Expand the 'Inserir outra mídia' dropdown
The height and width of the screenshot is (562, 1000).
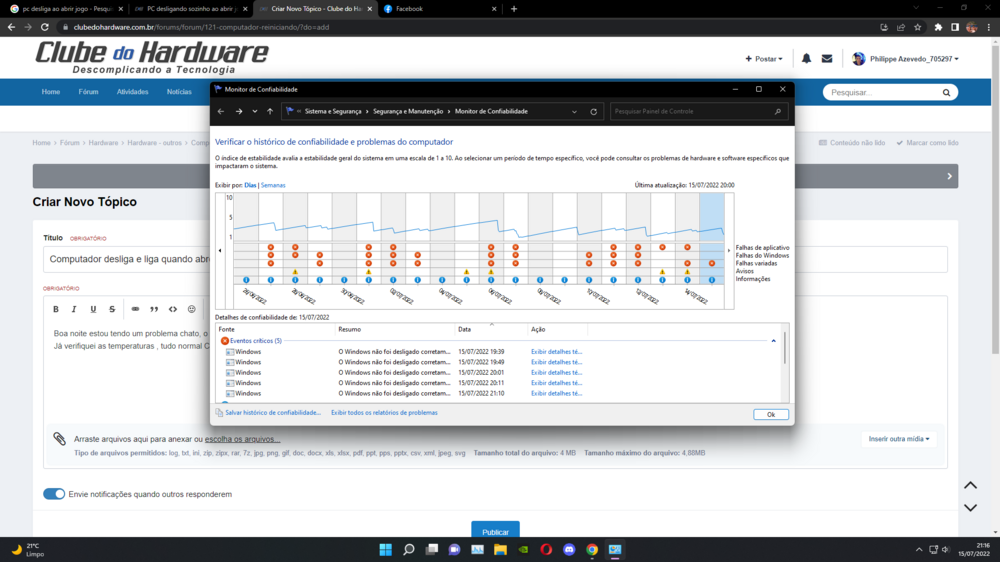(x=899, y=439)
